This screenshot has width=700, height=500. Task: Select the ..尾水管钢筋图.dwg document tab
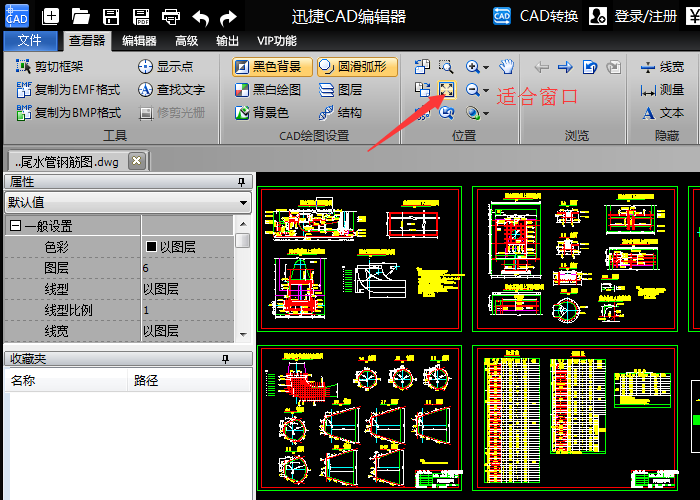pos(67,162)
